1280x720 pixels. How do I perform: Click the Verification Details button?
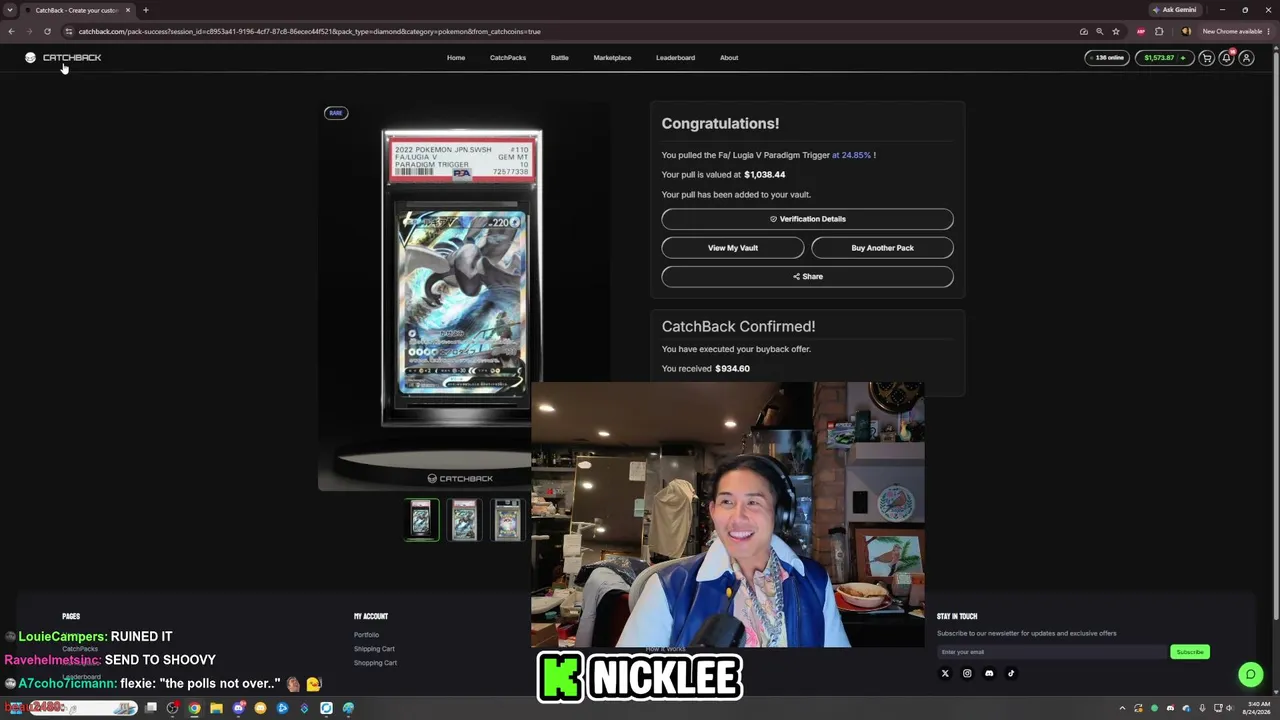tap(807, 219)
